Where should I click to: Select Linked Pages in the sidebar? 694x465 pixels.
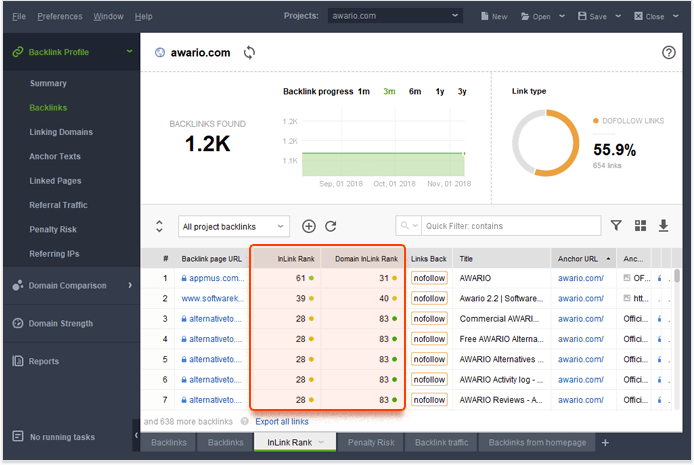[55, 181]
